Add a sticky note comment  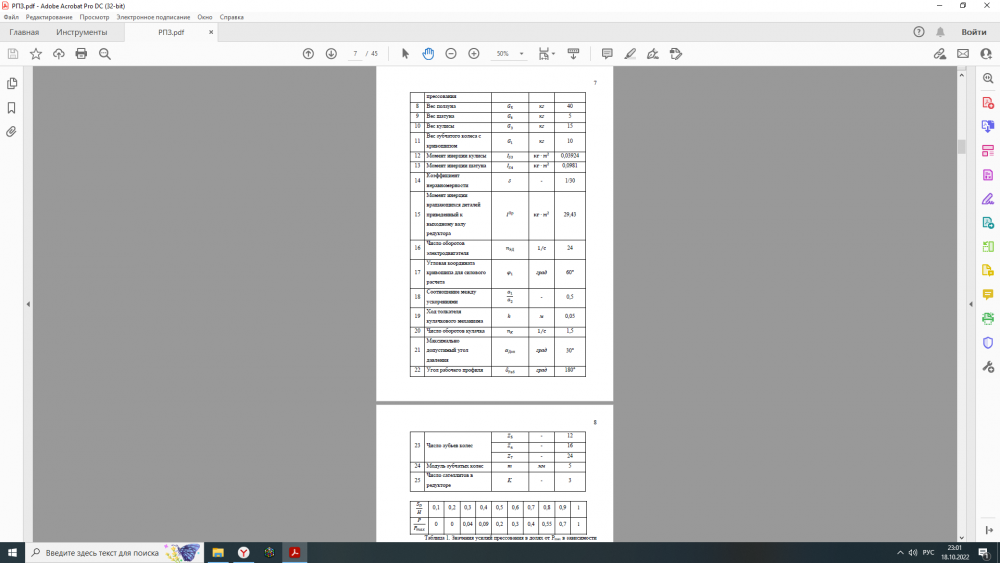(607, 54)
